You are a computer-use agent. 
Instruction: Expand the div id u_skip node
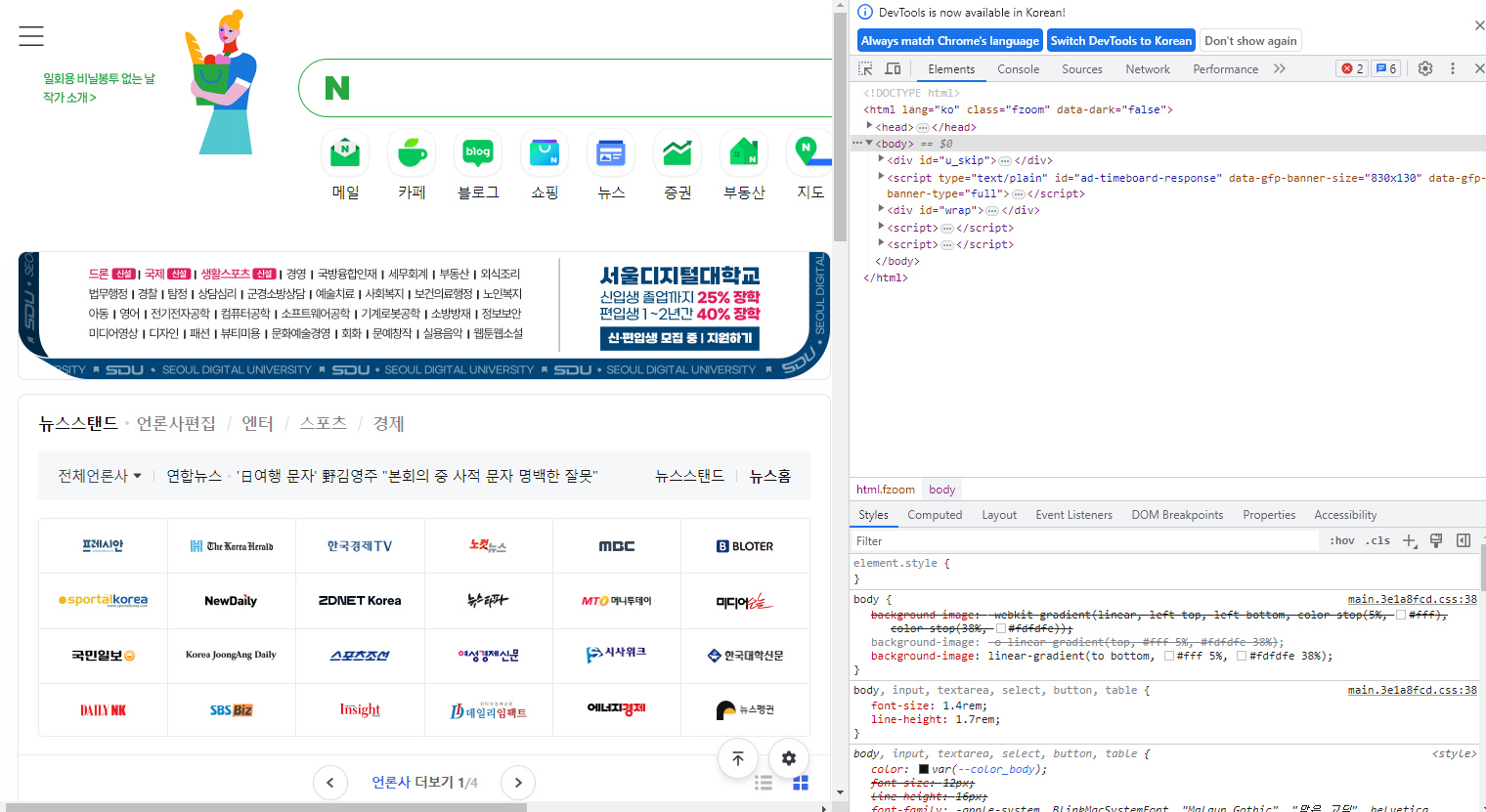[881, 159]
